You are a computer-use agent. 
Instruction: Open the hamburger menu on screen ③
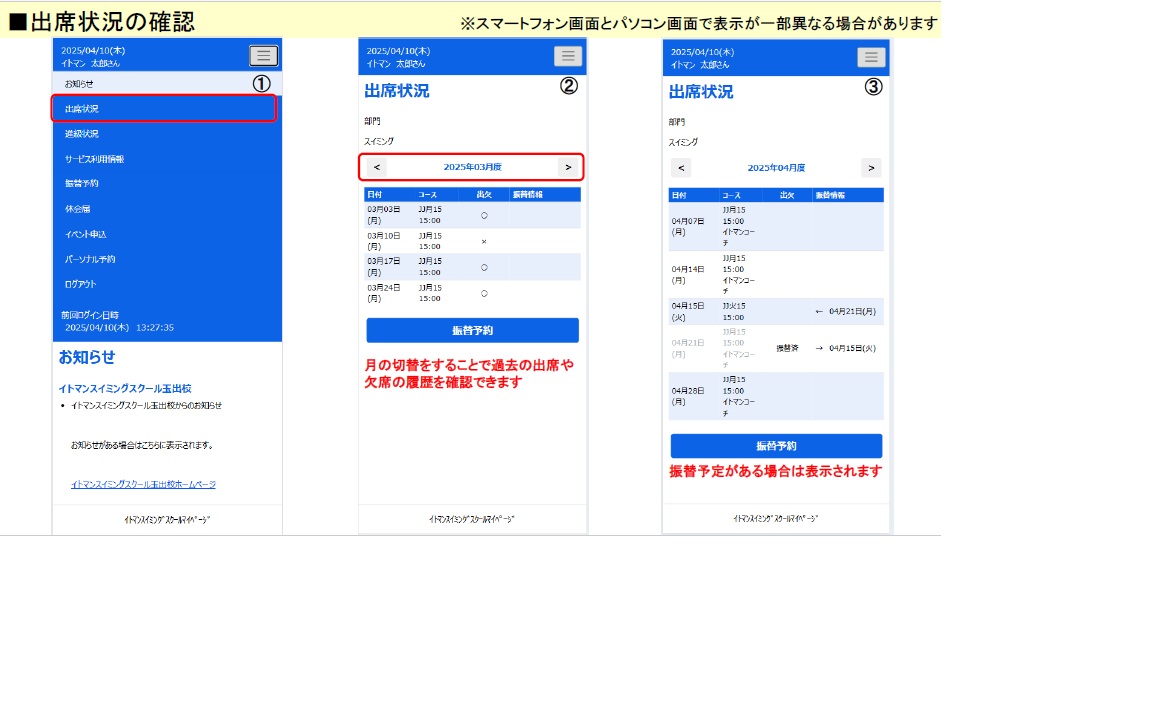click(x=871, y=57)
